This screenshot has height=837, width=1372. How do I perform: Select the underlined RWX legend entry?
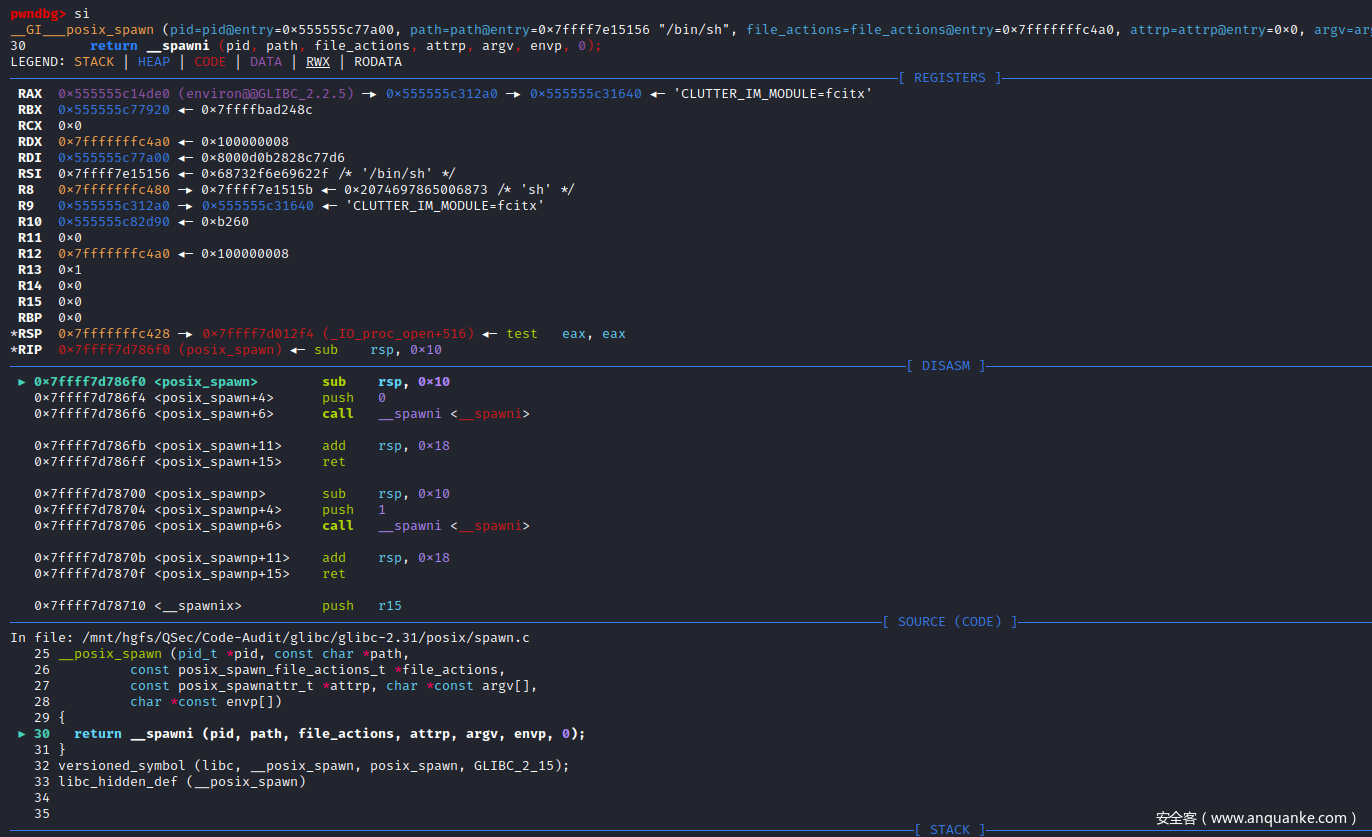tap(317, 62)
